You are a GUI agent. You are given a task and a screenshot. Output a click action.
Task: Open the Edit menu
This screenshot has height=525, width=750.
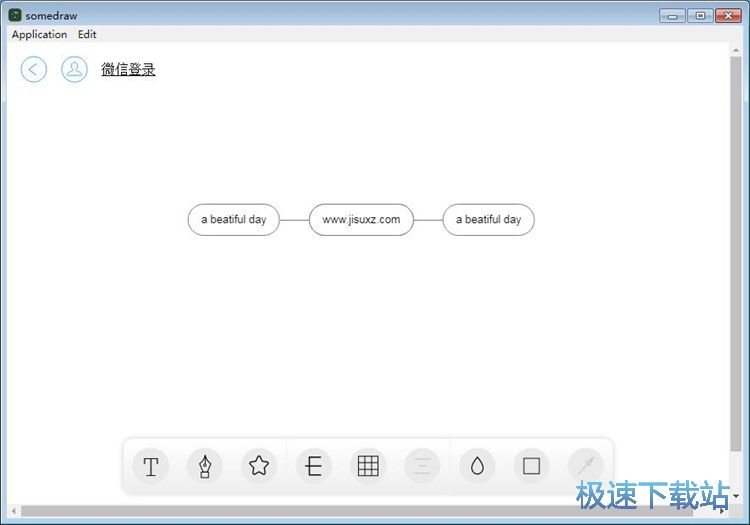pyautogui.click(x=87, y=34)
